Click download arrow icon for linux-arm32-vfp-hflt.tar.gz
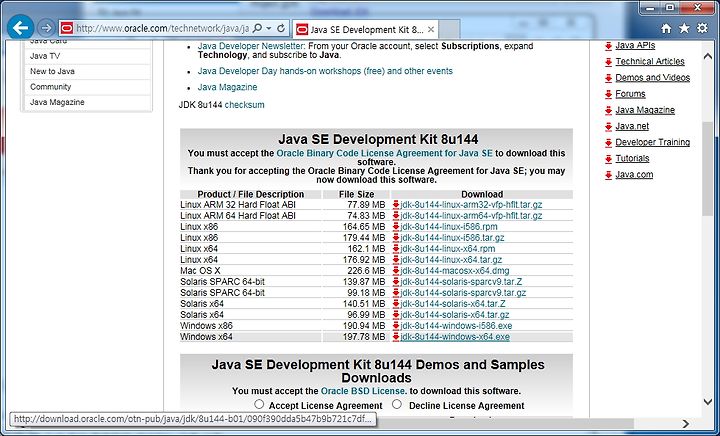720x436 pixels. (x=395, y=205)
